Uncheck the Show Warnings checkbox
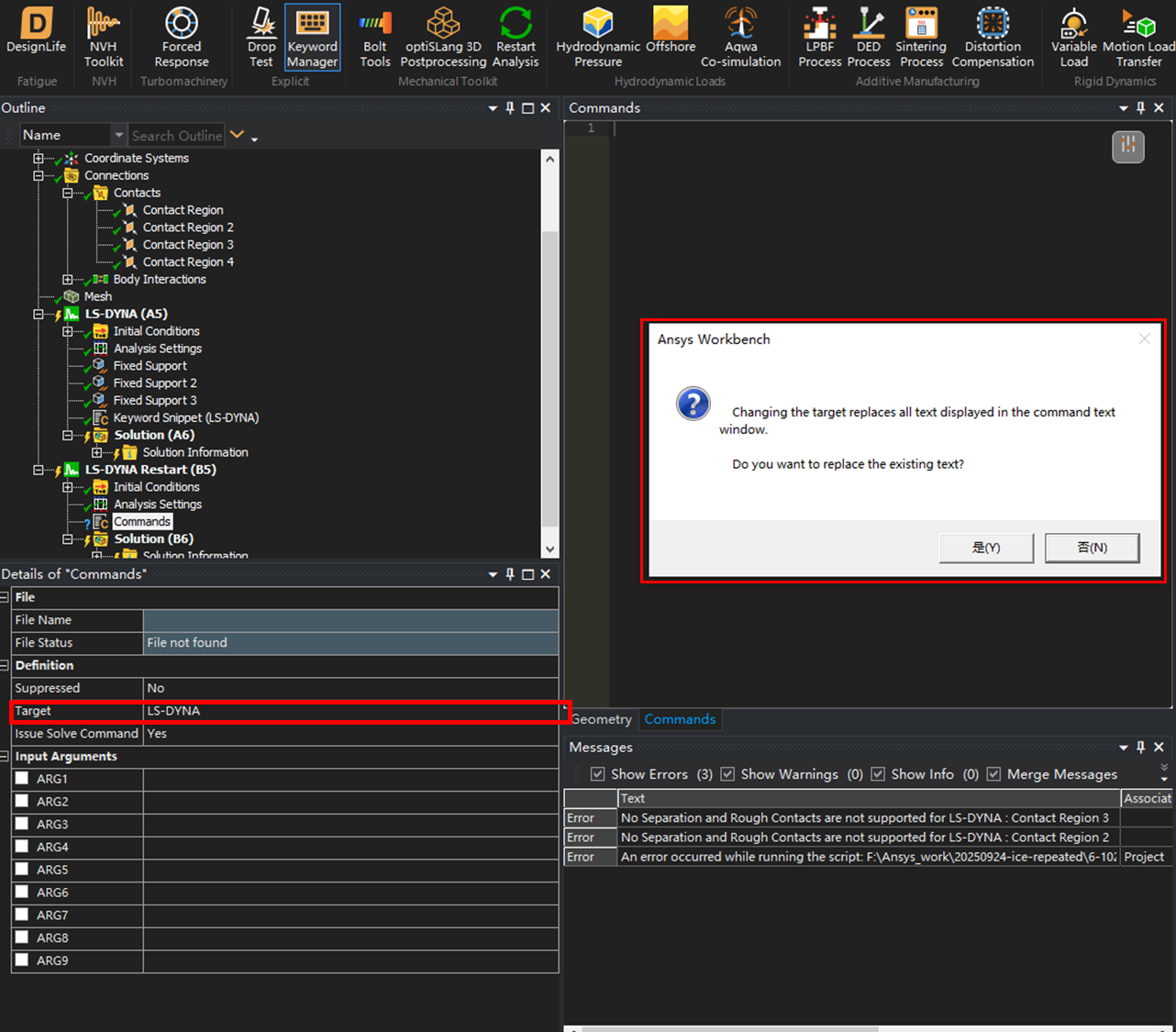 tap(727, 774)
